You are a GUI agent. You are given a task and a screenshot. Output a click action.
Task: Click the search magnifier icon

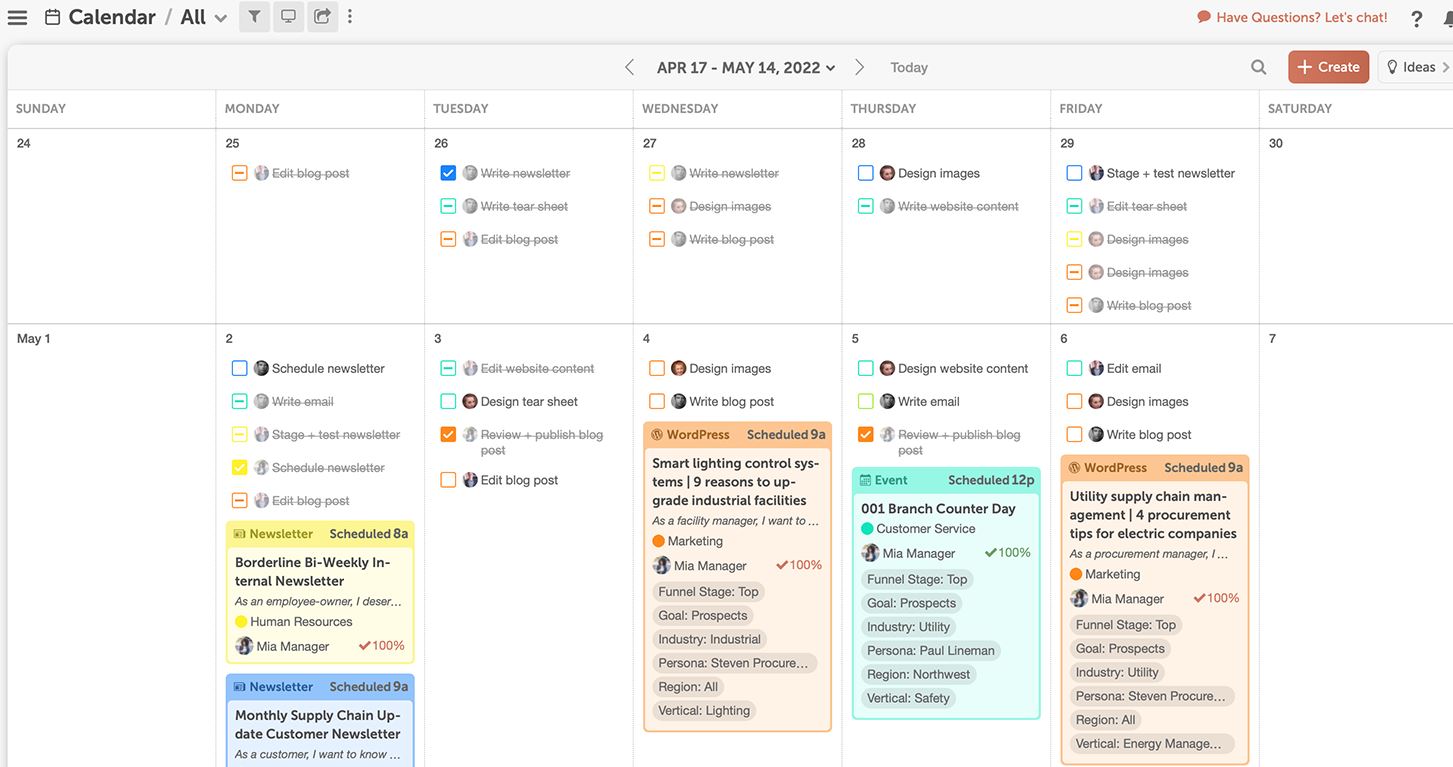(1258, 67)
